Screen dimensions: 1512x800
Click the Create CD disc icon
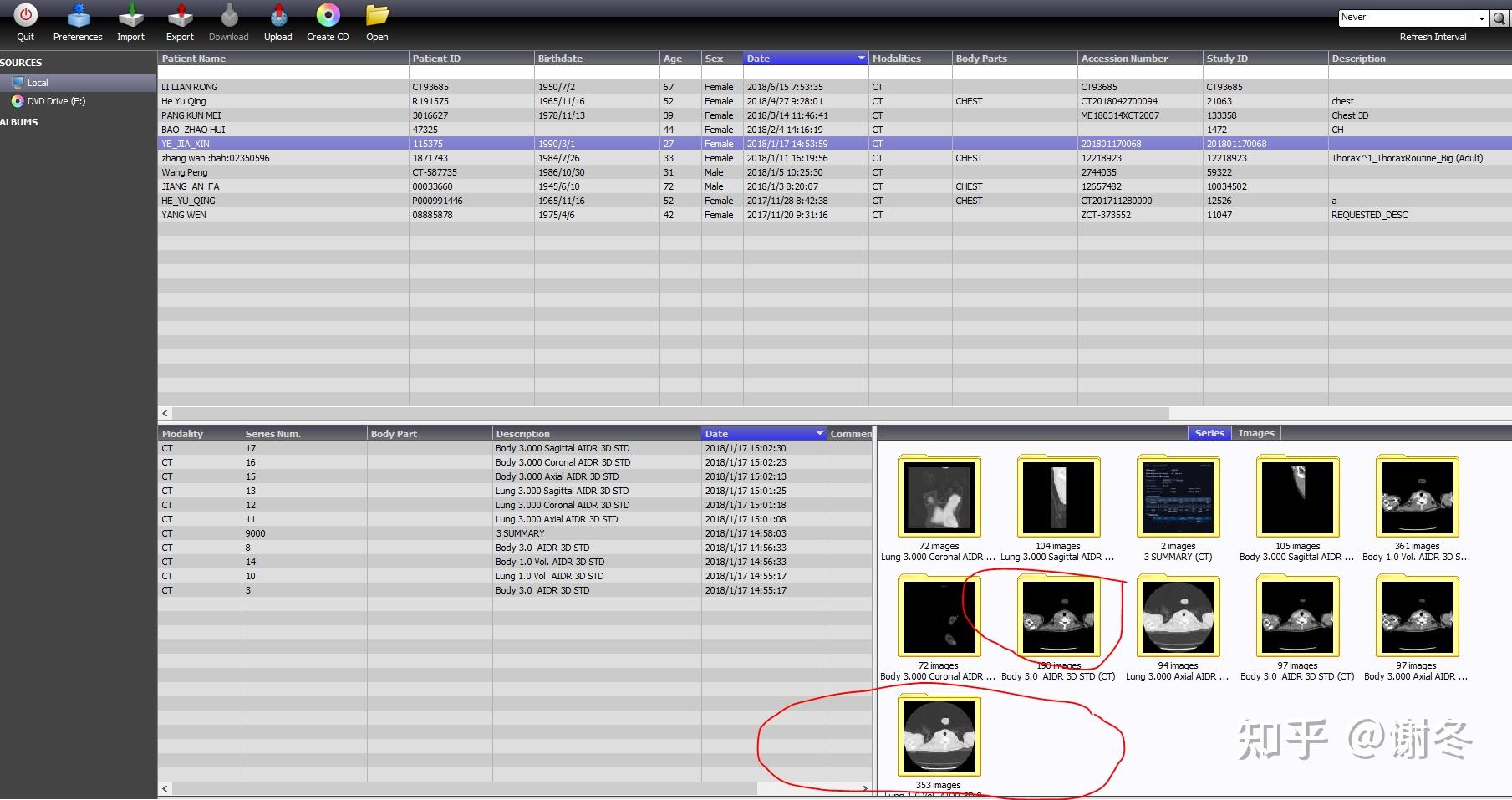[x=328, y=15]
